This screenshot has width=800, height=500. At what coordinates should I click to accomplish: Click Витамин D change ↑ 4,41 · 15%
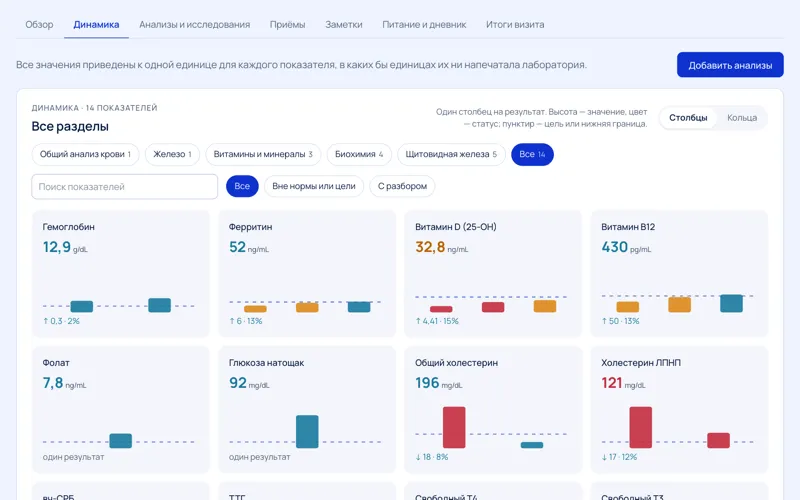(437, 321)
